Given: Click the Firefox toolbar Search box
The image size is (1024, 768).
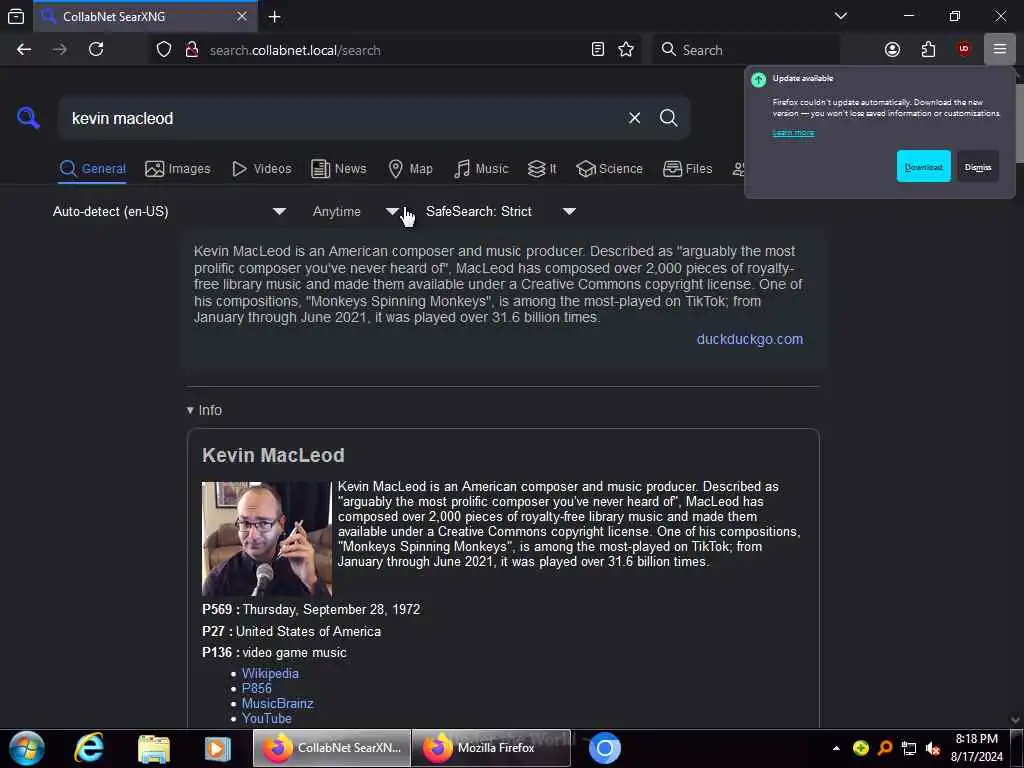Looking at the screenshot, I should pyautogui.click(x=746, y=50).
